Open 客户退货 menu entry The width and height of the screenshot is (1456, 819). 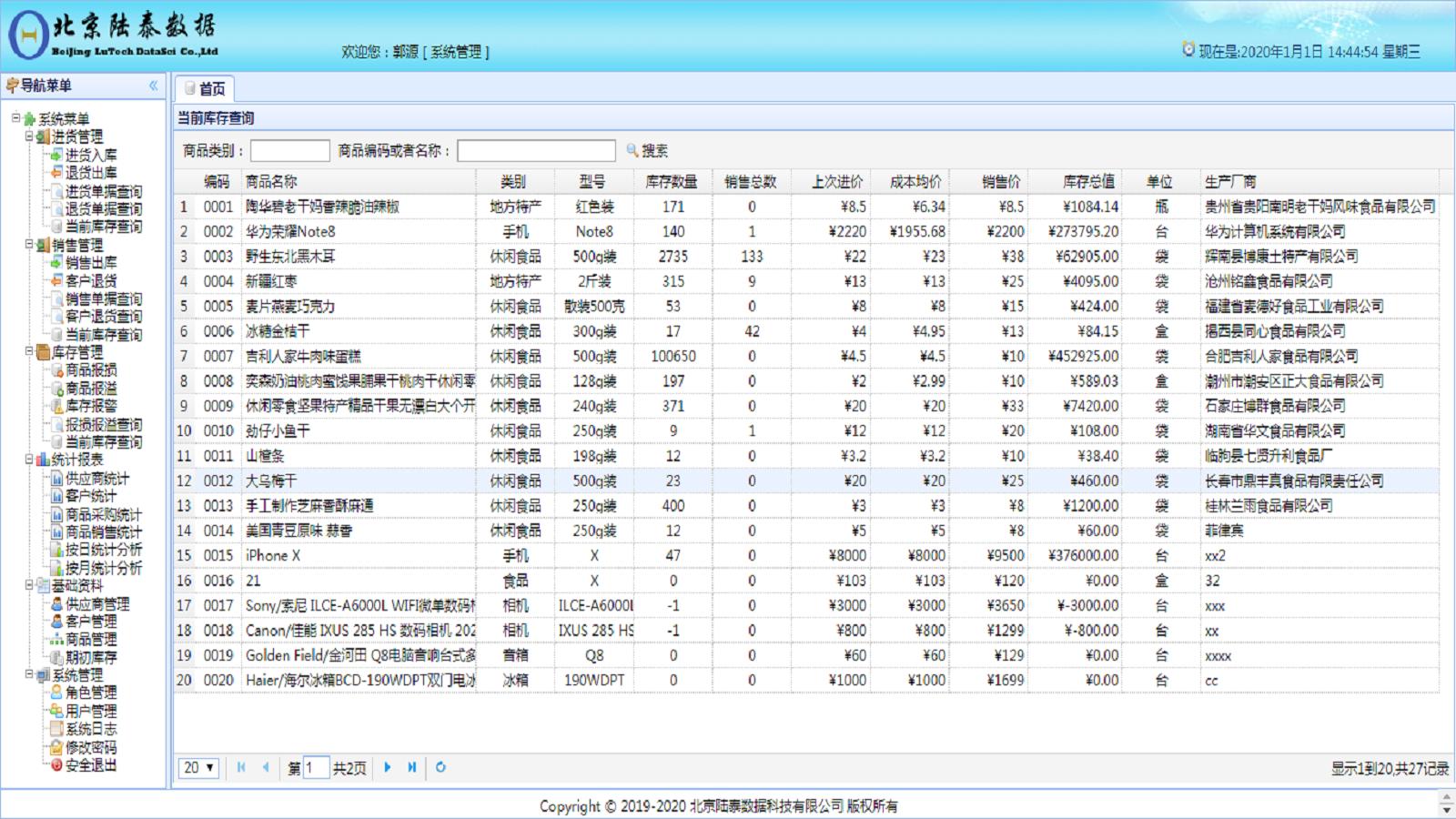click(x=91, y=281)
